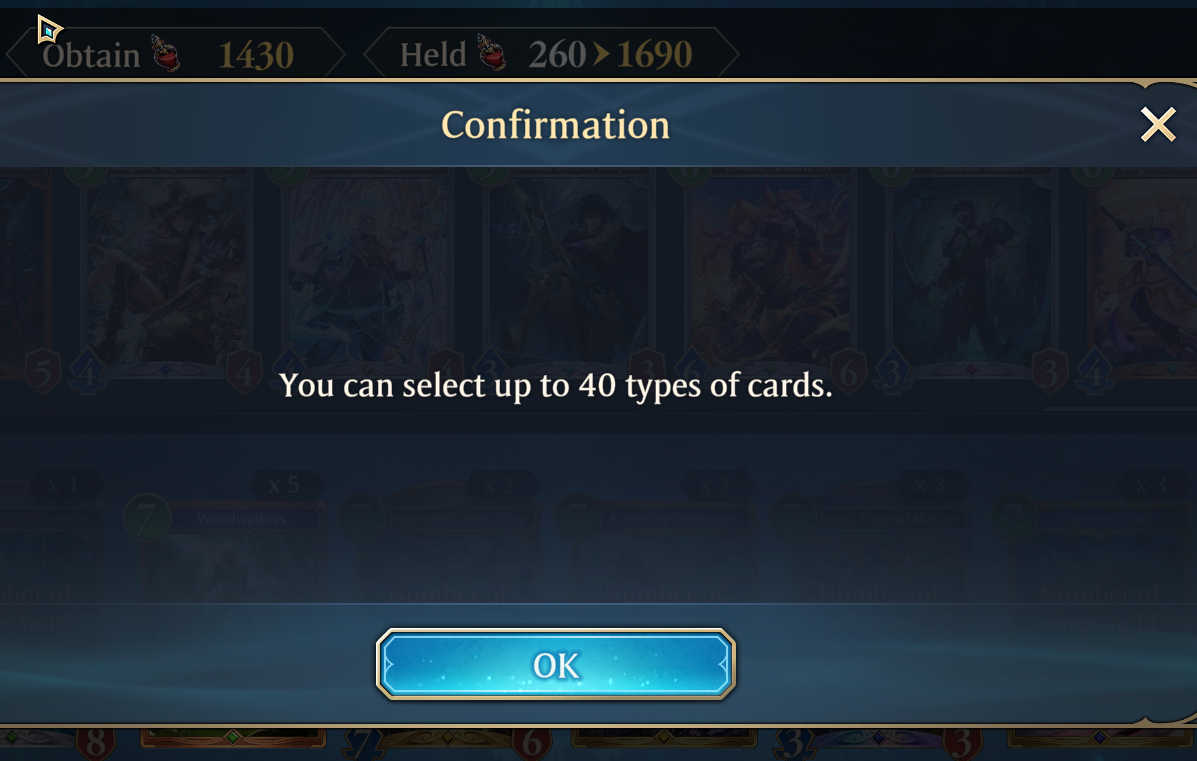
Task: Click the vial icon beside Obtain
Action: click(166, 53)
